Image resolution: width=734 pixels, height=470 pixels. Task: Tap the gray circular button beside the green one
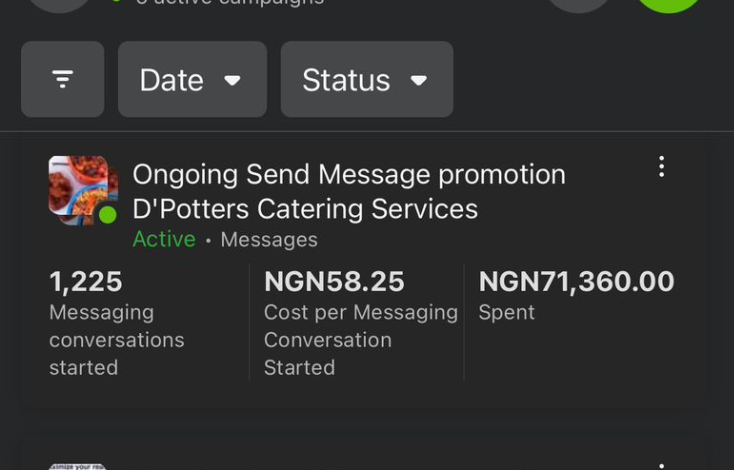[579, 4]
